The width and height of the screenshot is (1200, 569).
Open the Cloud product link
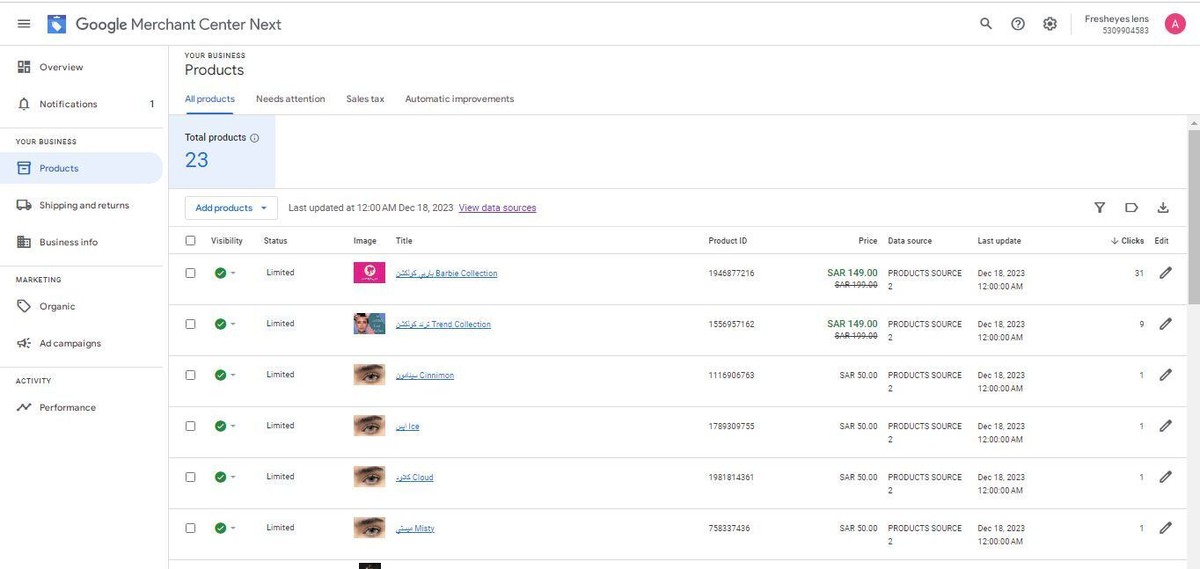point(415,477)
